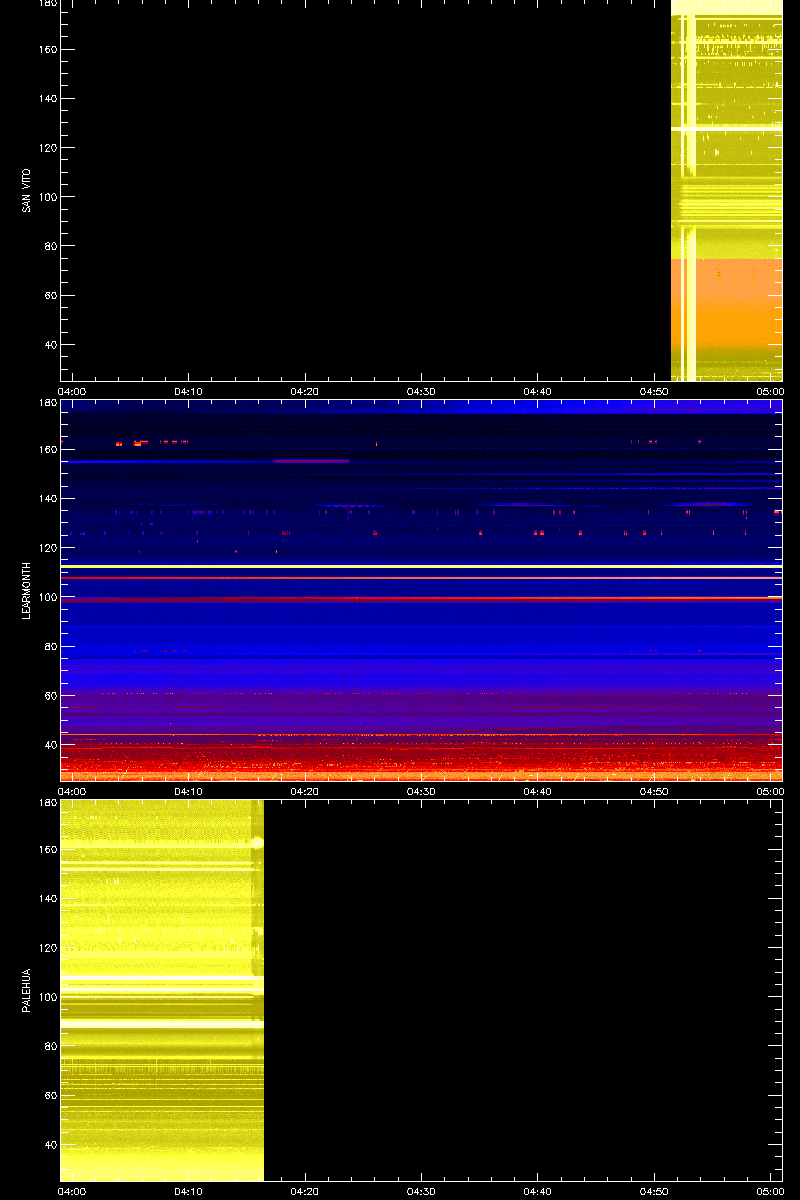Select the San Vito spectrogram data strip
Viewport: 800px width, 1200px height.
[726, 190]
